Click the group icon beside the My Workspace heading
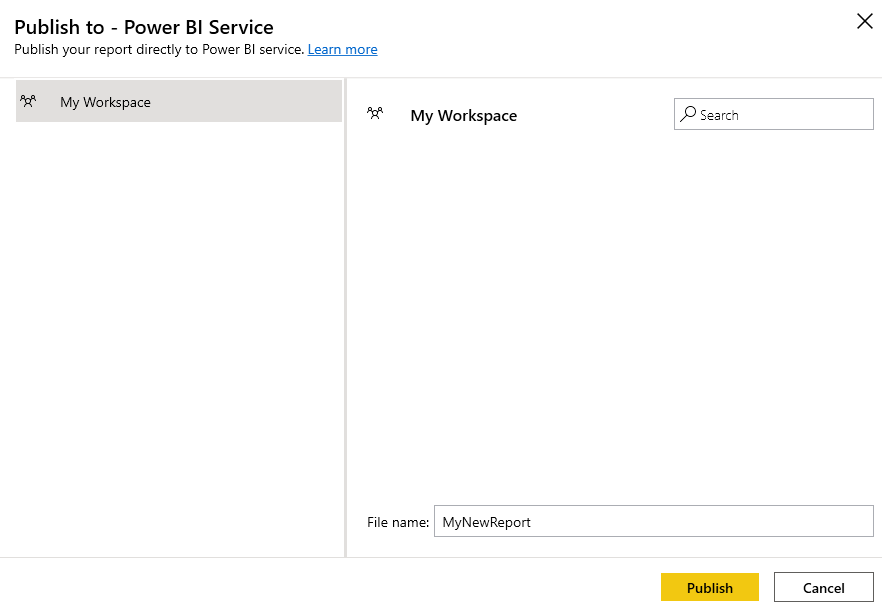The height and width of the screenshot is (614, 882). (x=375, y=113)
